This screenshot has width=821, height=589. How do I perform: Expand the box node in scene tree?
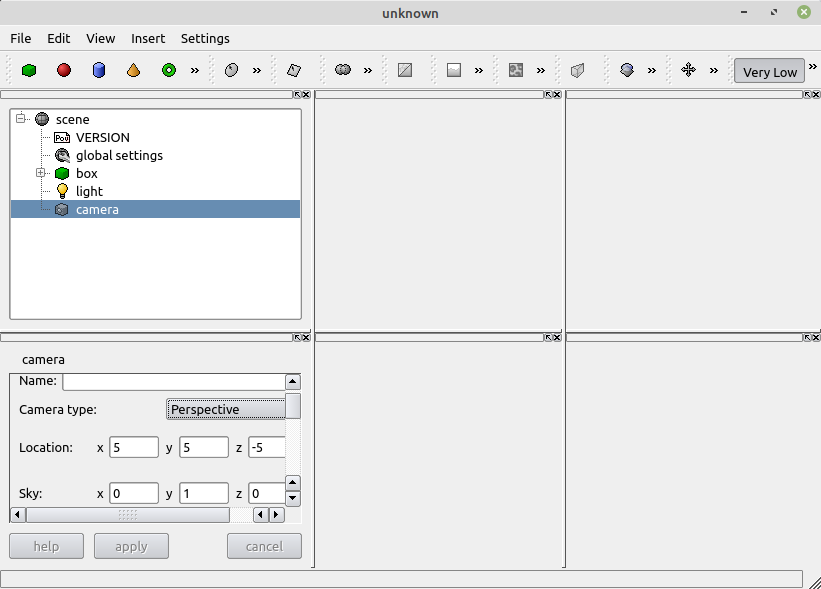click(41, 173)
